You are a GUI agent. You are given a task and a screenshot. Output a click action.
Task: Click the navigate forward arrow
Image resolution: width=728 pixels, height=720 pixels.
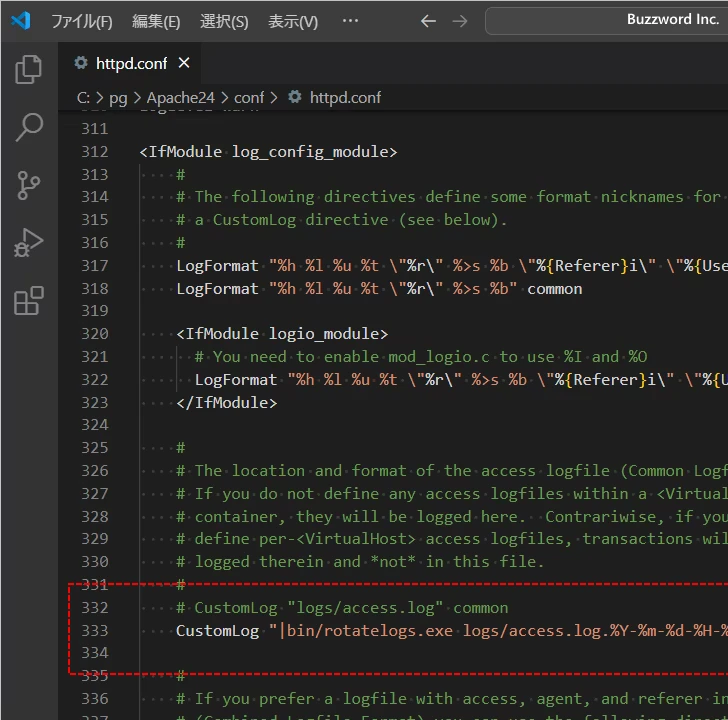coord(459,21)
